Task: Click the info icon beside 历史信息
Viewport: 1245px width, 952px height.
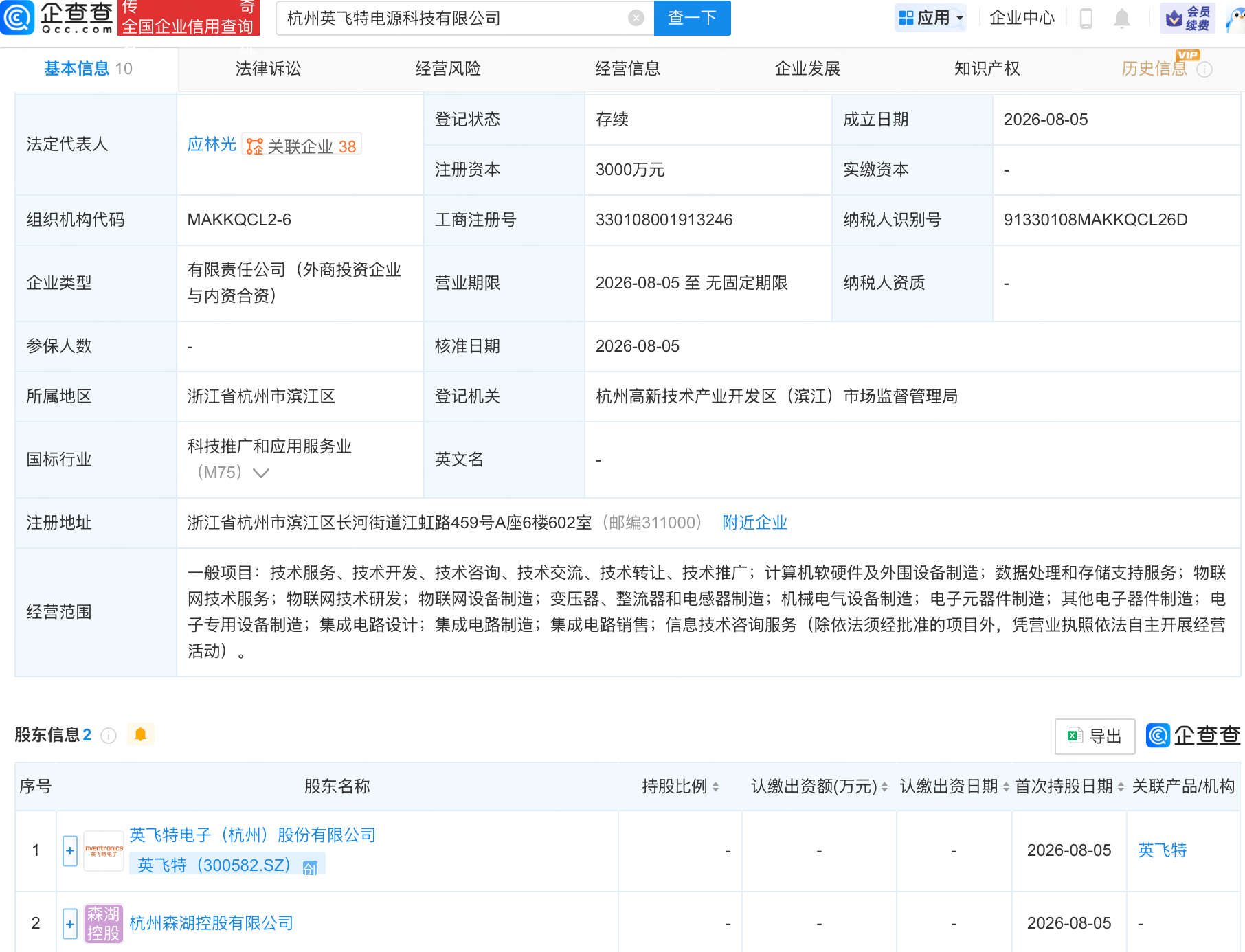Action: [x=1204, y=69]
